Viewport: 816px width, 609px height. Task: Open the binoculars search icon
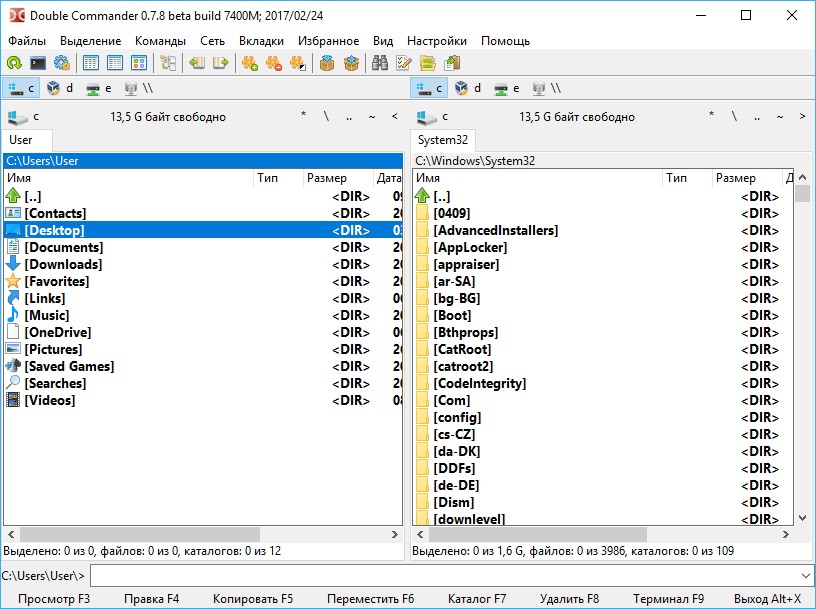point(380,63)
